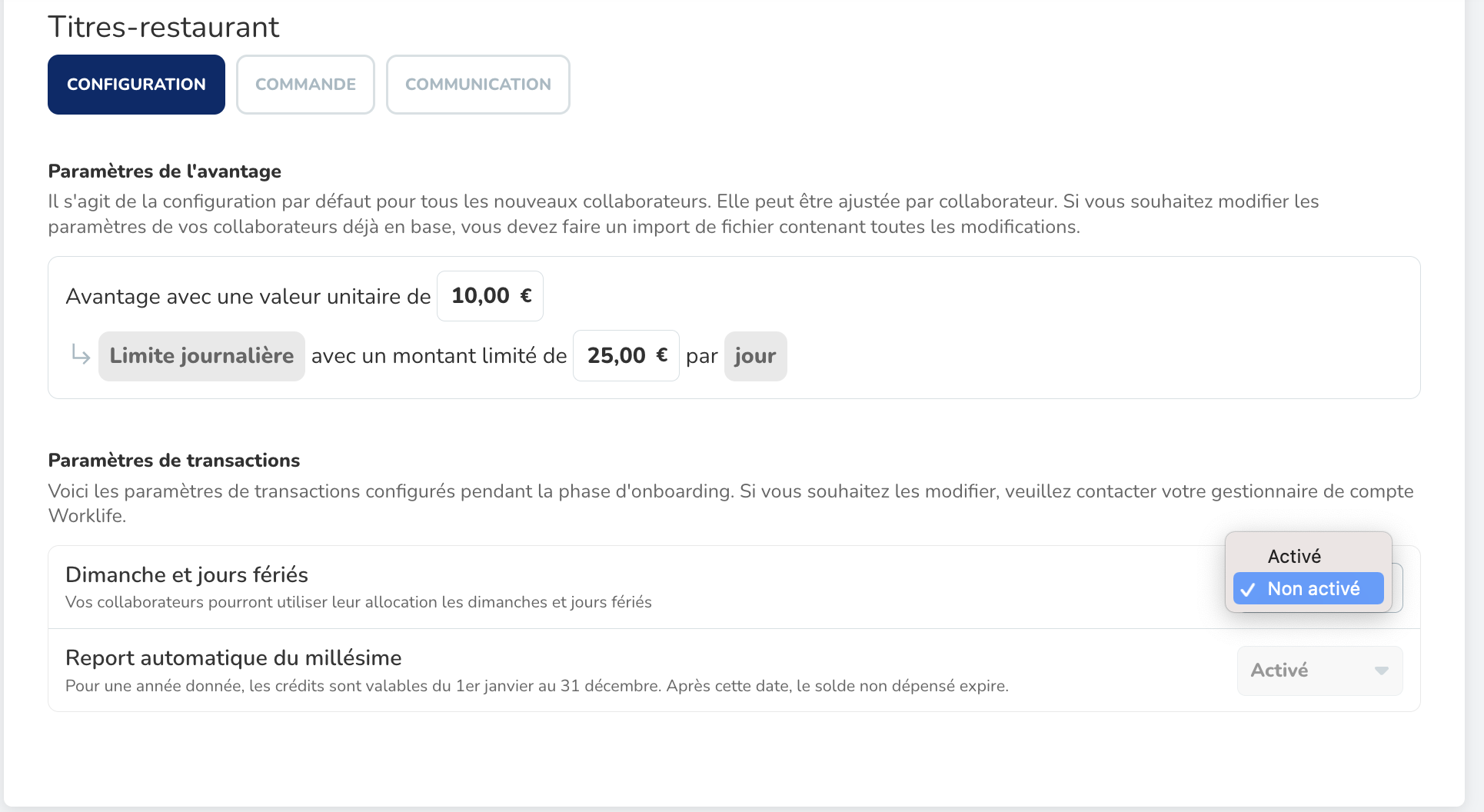Go to the COMMUNICATION tab
The image size is (1484, 812).
pos(477,85)
